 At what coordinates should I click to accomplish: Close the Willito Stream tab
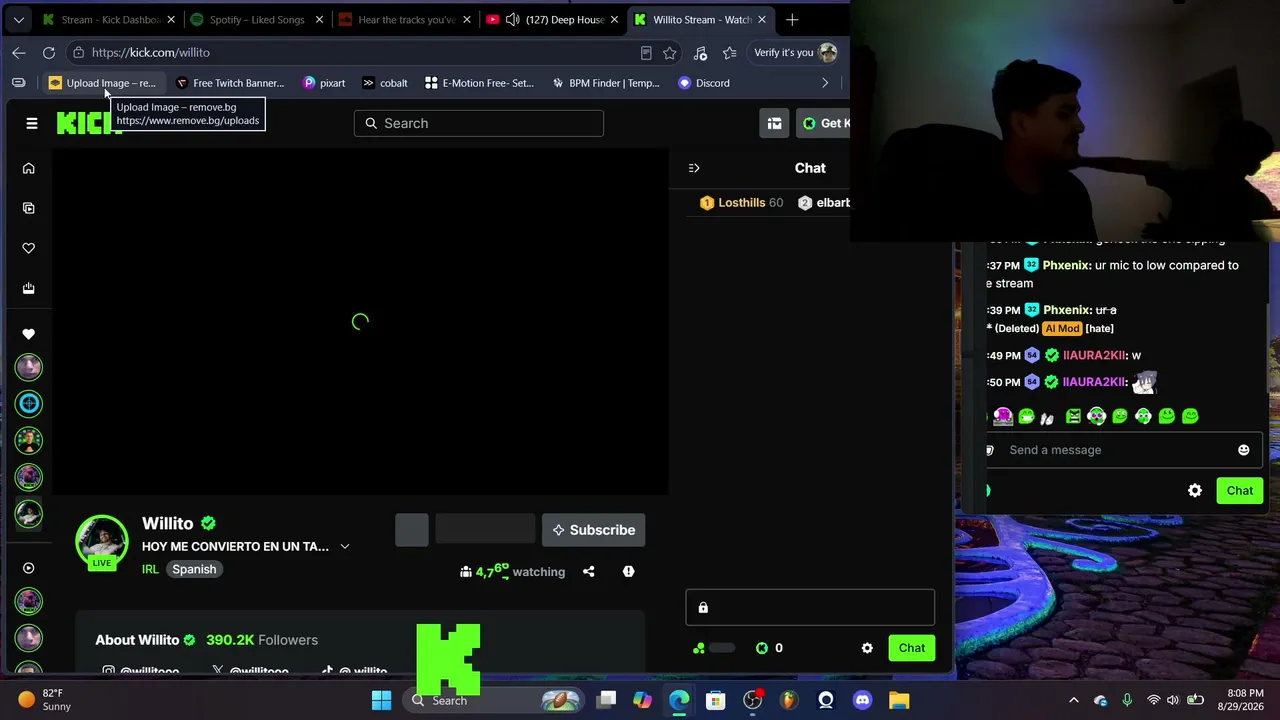pos(762,19)
